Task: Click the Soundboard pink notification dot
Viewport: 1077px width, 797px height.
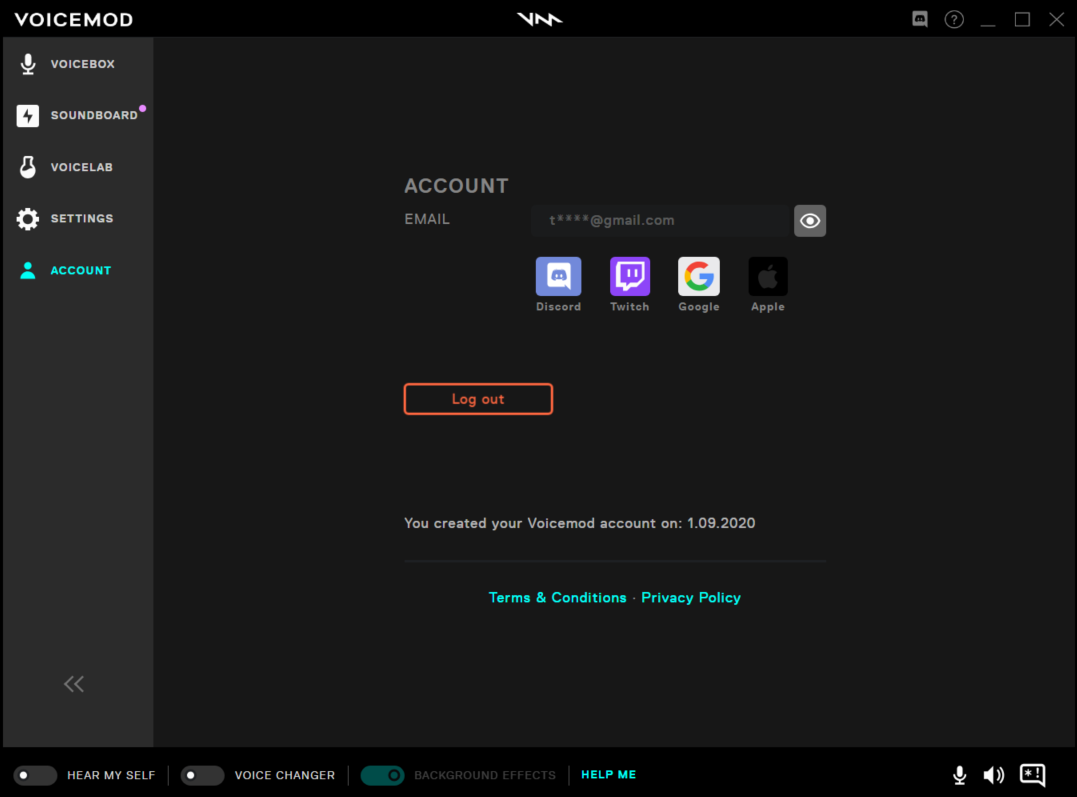Action: point(142,108)
